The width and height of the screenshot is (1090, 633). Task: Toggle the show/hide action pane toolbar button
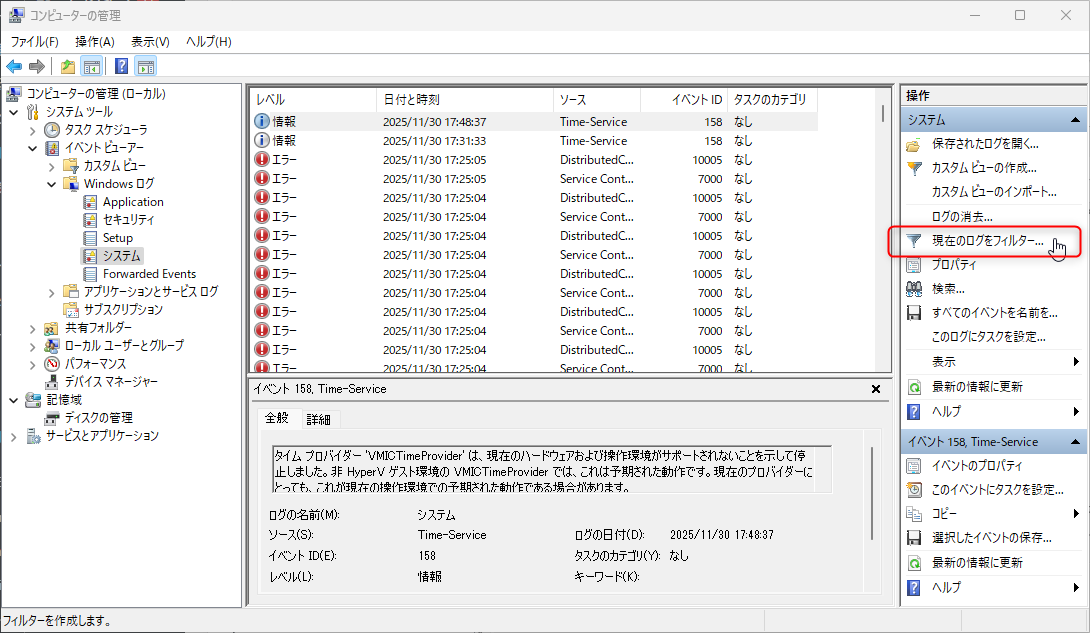[x=146, y=67]
